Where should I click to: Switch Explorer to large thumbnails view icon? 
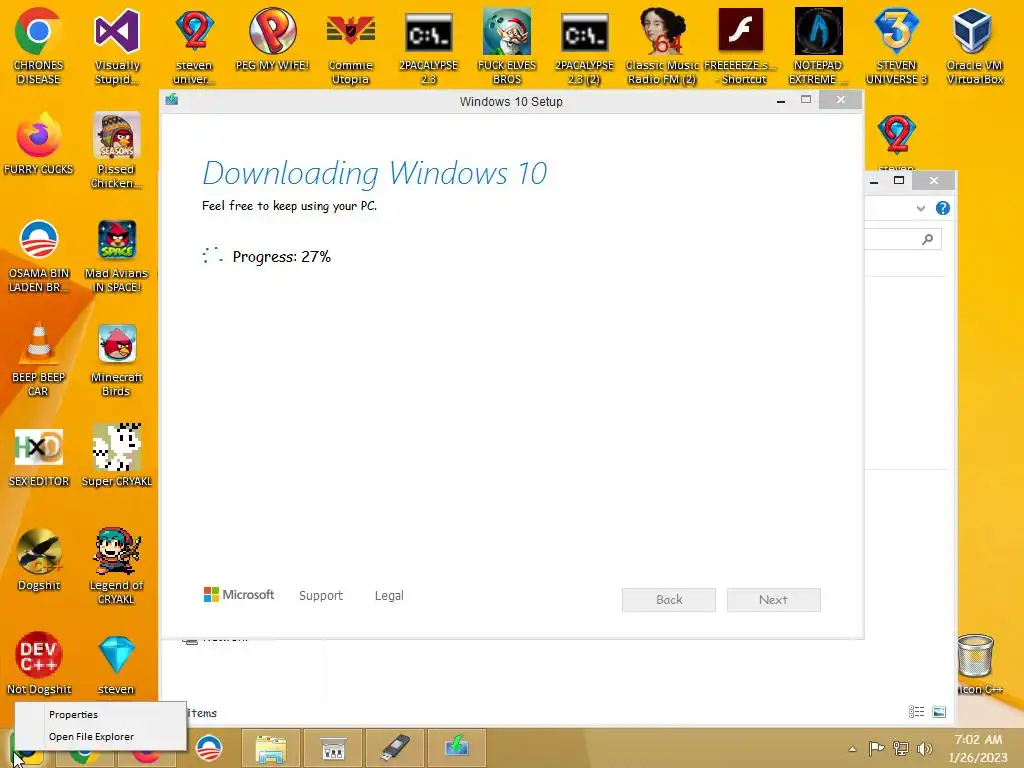pos(939,712)
